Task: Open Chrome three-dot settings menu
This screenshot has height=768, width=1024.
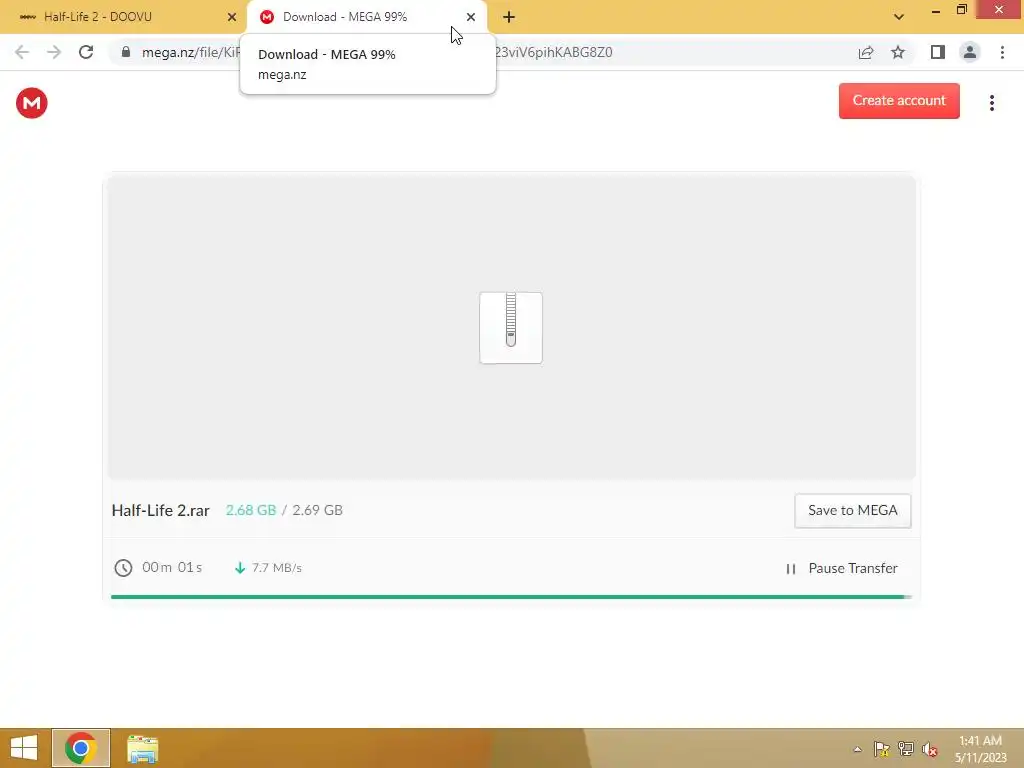Action: [1002, 52]
